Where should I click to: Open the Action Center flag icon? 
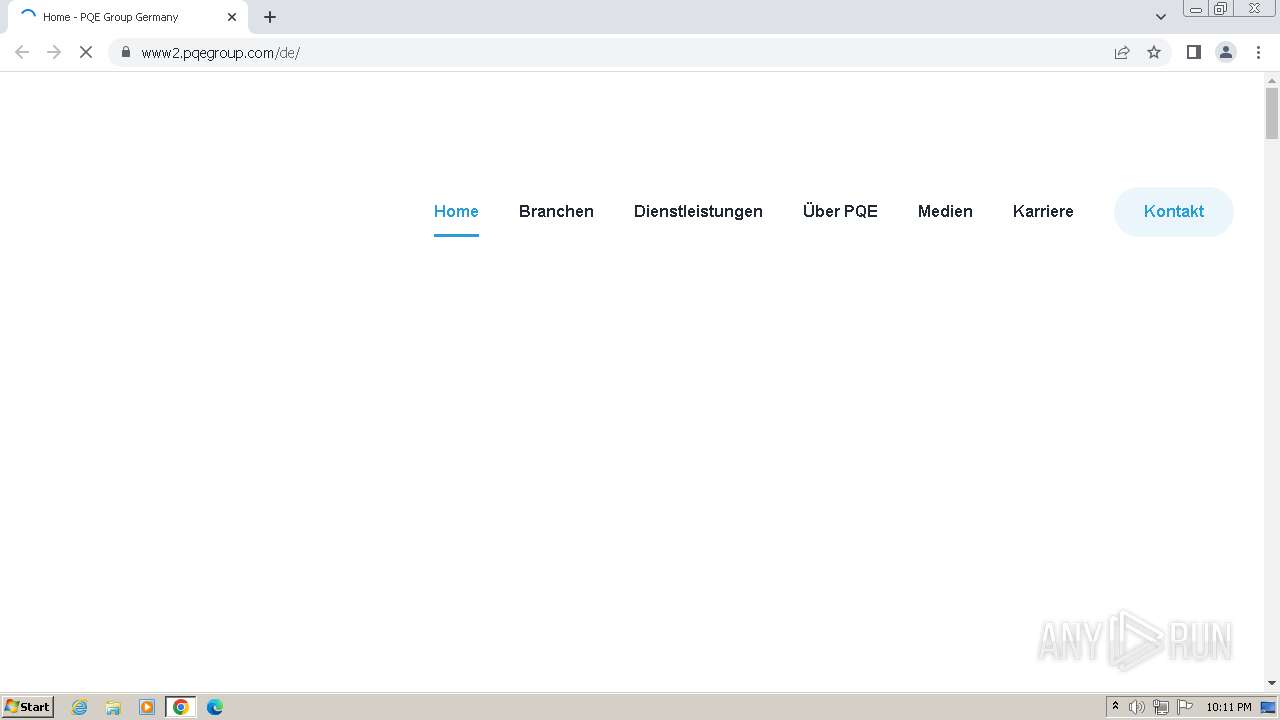point(1185,707)
